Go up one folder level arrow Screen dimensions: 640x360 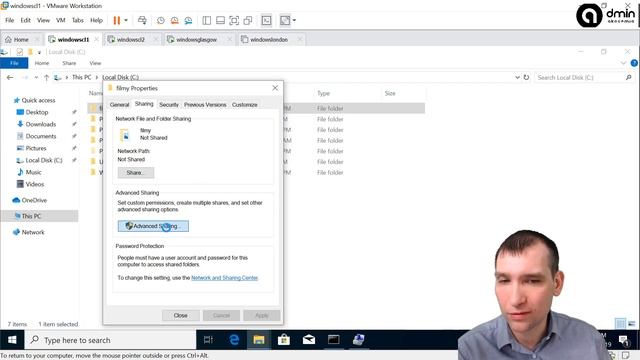(x=46, y=78)
